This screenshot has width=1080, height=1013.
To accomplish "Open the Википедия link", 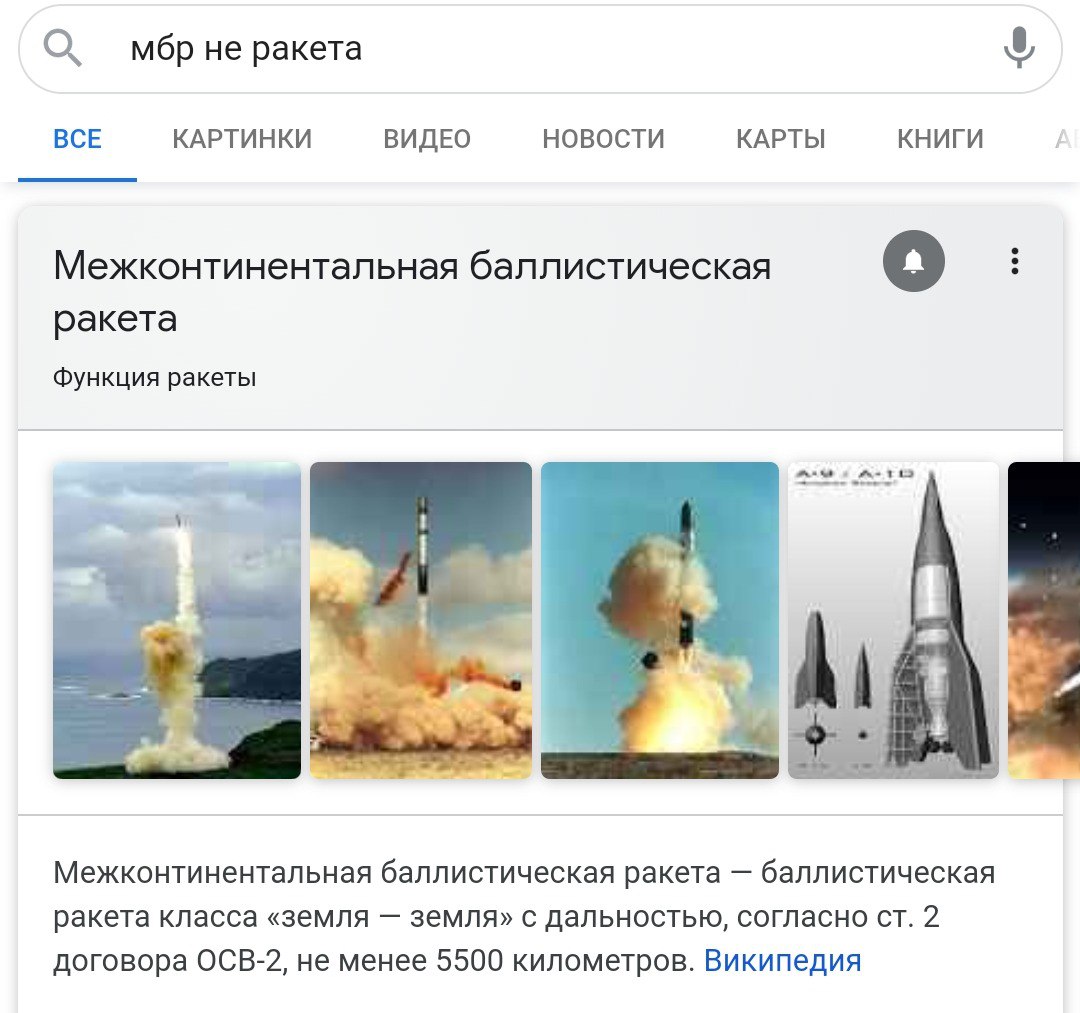I will click(782, 960).
